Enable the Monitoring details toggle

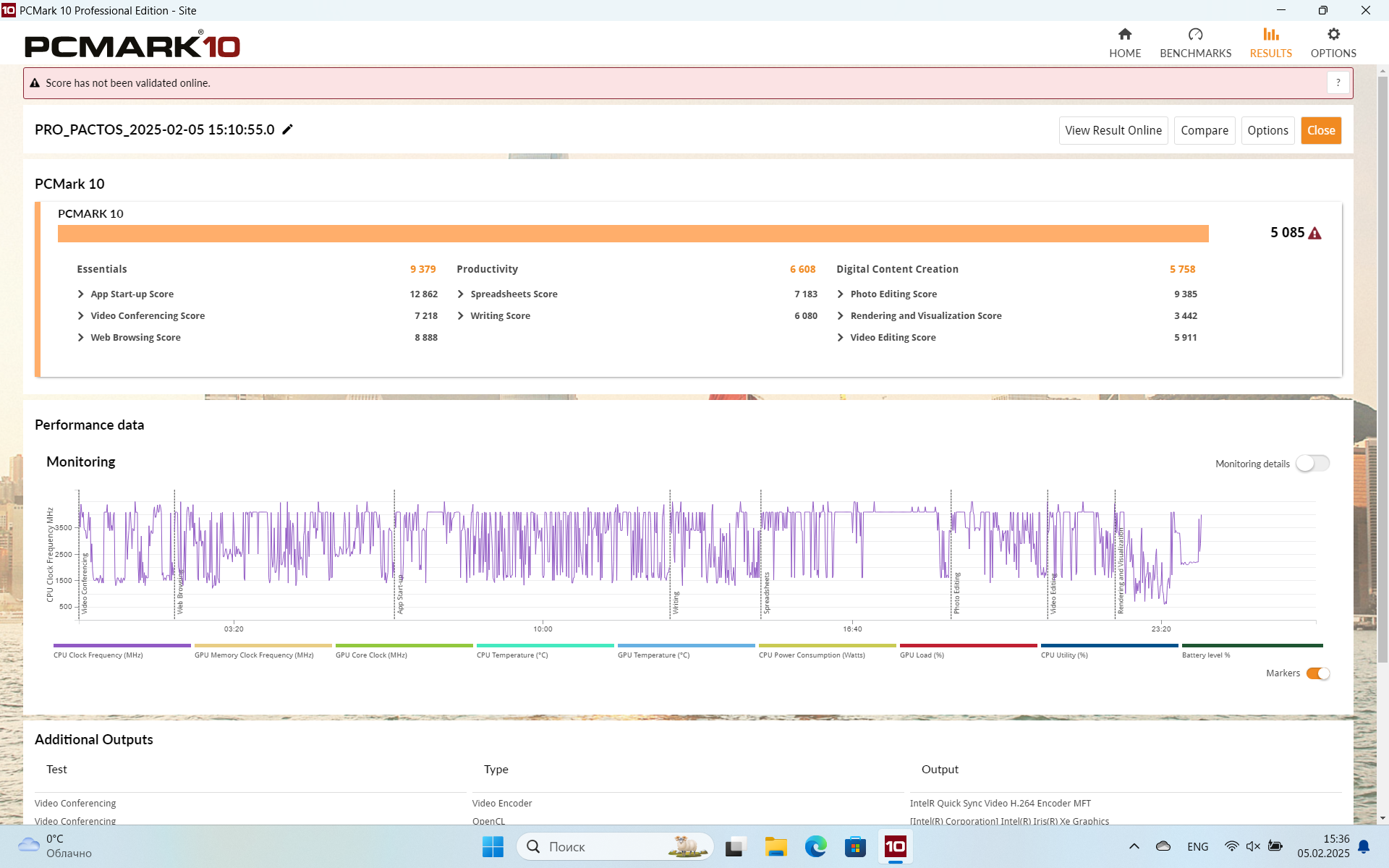point(1312,464)
